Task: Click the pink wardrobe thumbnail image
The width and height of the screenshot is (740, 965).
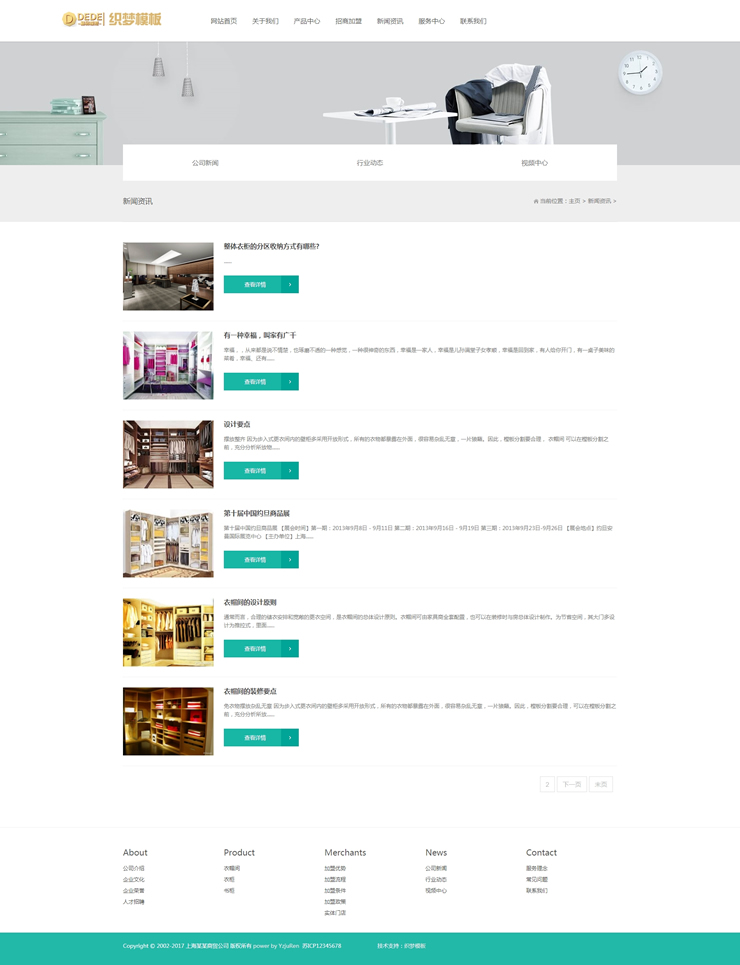Action: click(168, 365)
